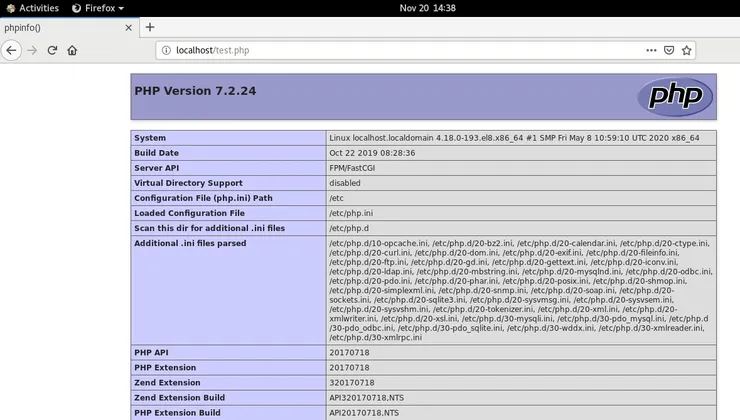Select the phpinfo() browser tab
The image size is (740, 420).
coord(69,28)
